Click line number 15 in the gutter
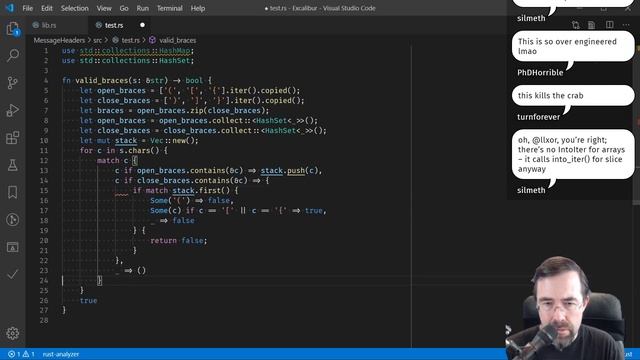Image resolution: width=640 pixels, height=360 pixels. pyautogui.click(x=44, y=191)
